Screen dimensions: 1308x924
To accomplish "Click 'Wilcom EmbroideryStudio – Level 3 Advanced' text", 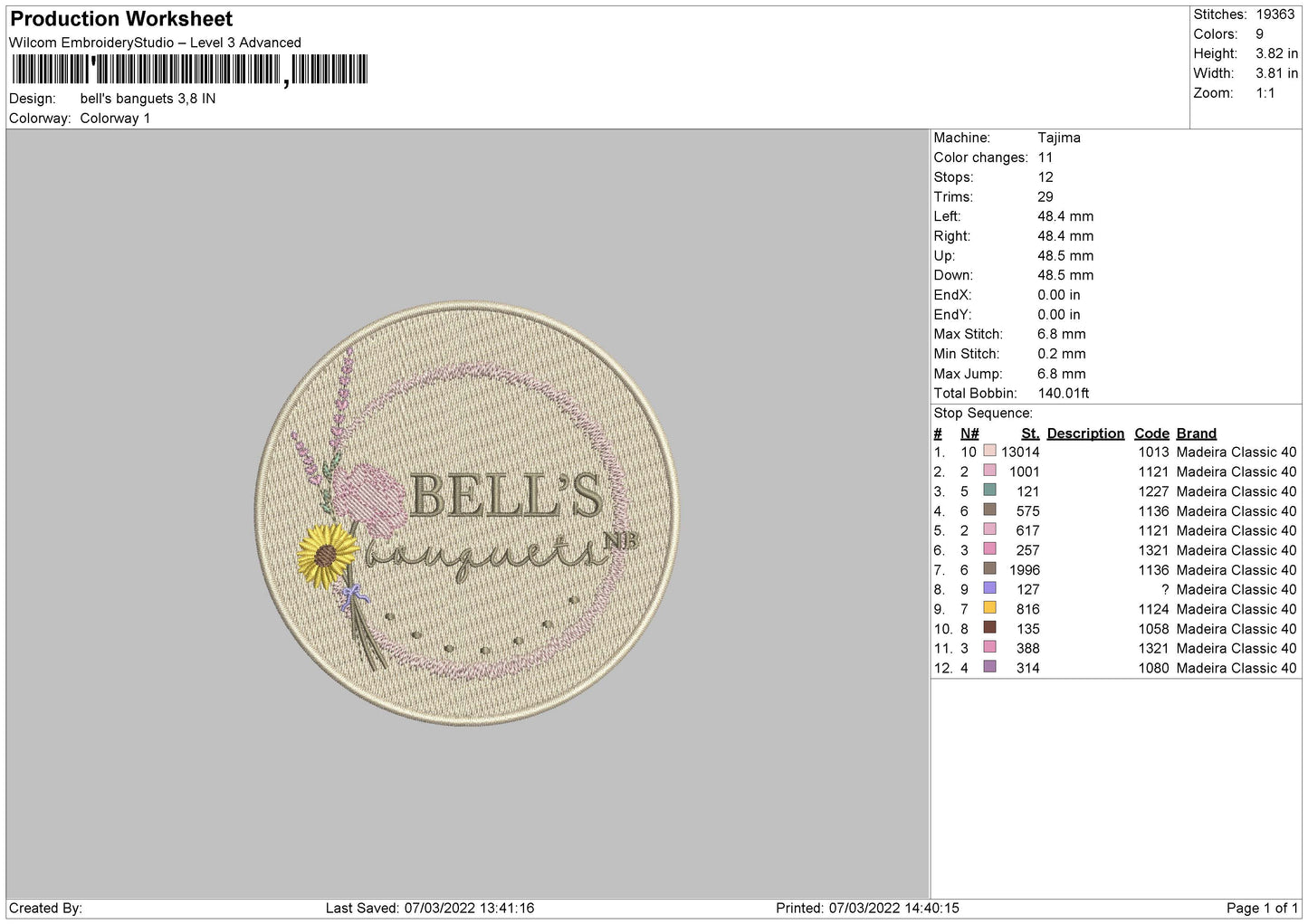I will (x=155, y=43).
